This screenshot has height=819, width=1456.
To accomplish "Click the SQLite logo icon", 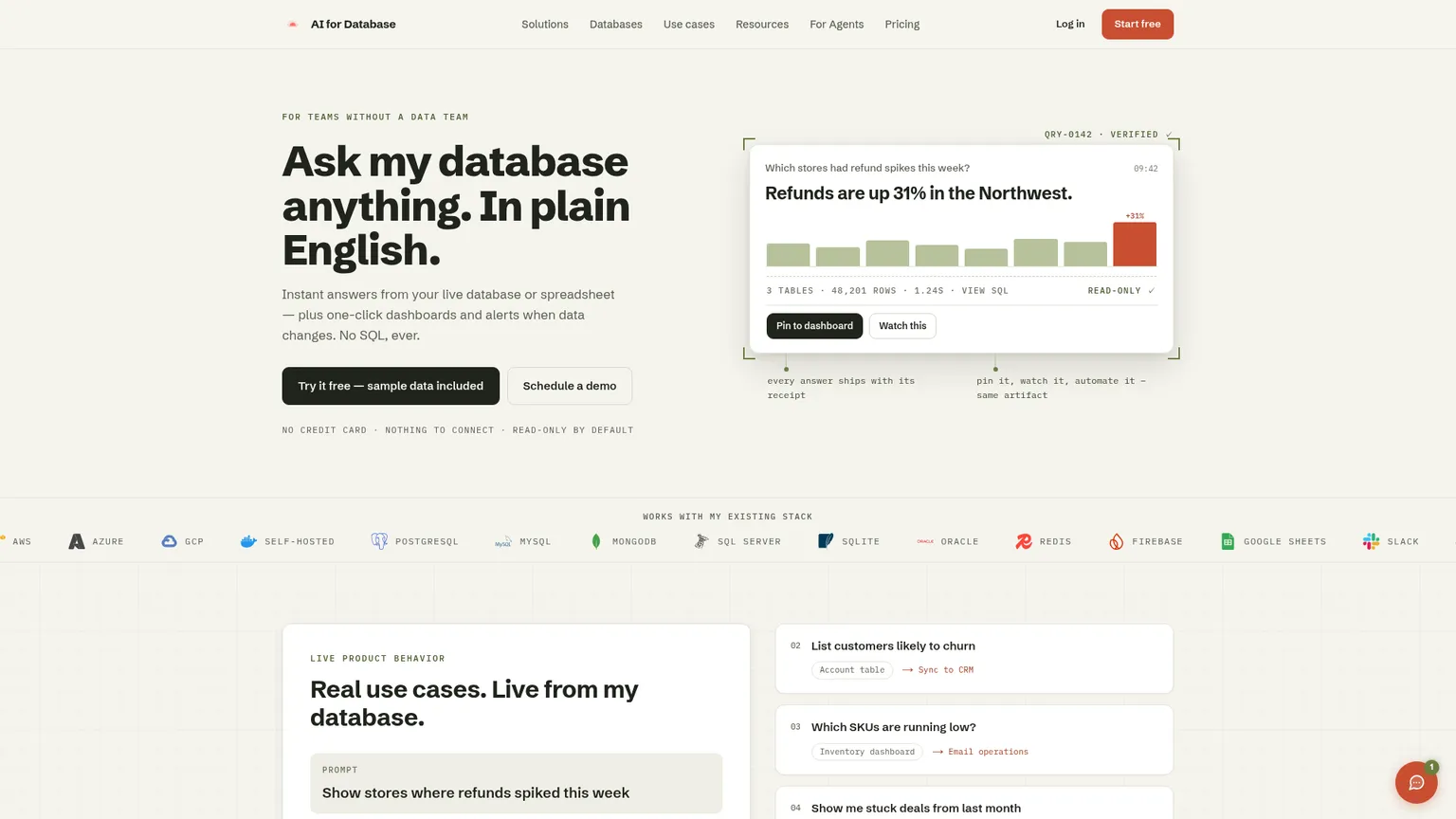I will coord(826,541).
